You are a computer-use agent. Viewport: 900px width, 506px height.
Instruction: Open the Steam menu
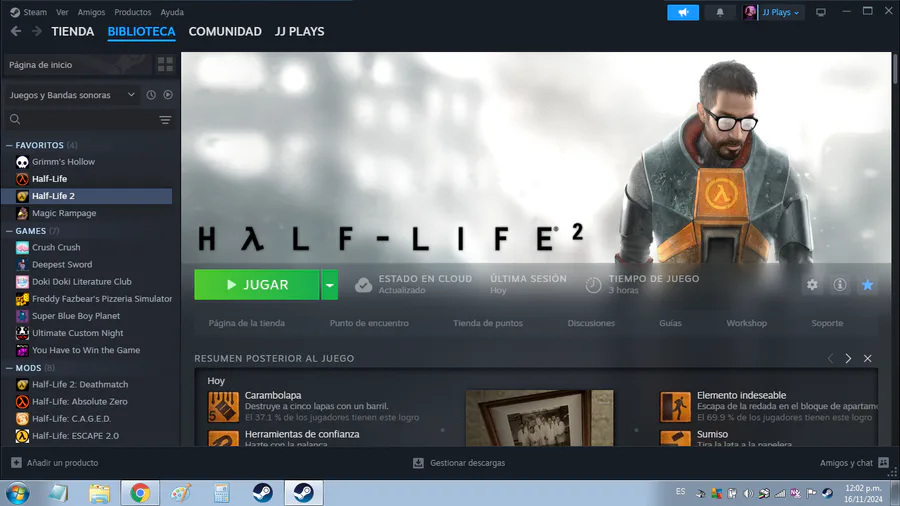(29, 12)
